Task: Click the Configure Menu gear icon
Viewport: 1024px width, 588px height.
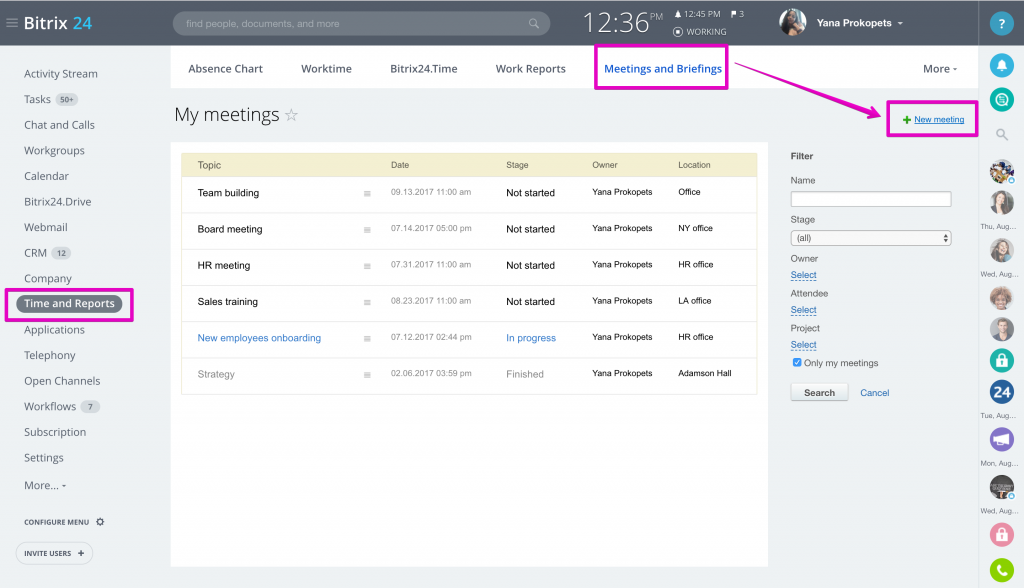Action: pyautogui.click(x=100, y=522)
